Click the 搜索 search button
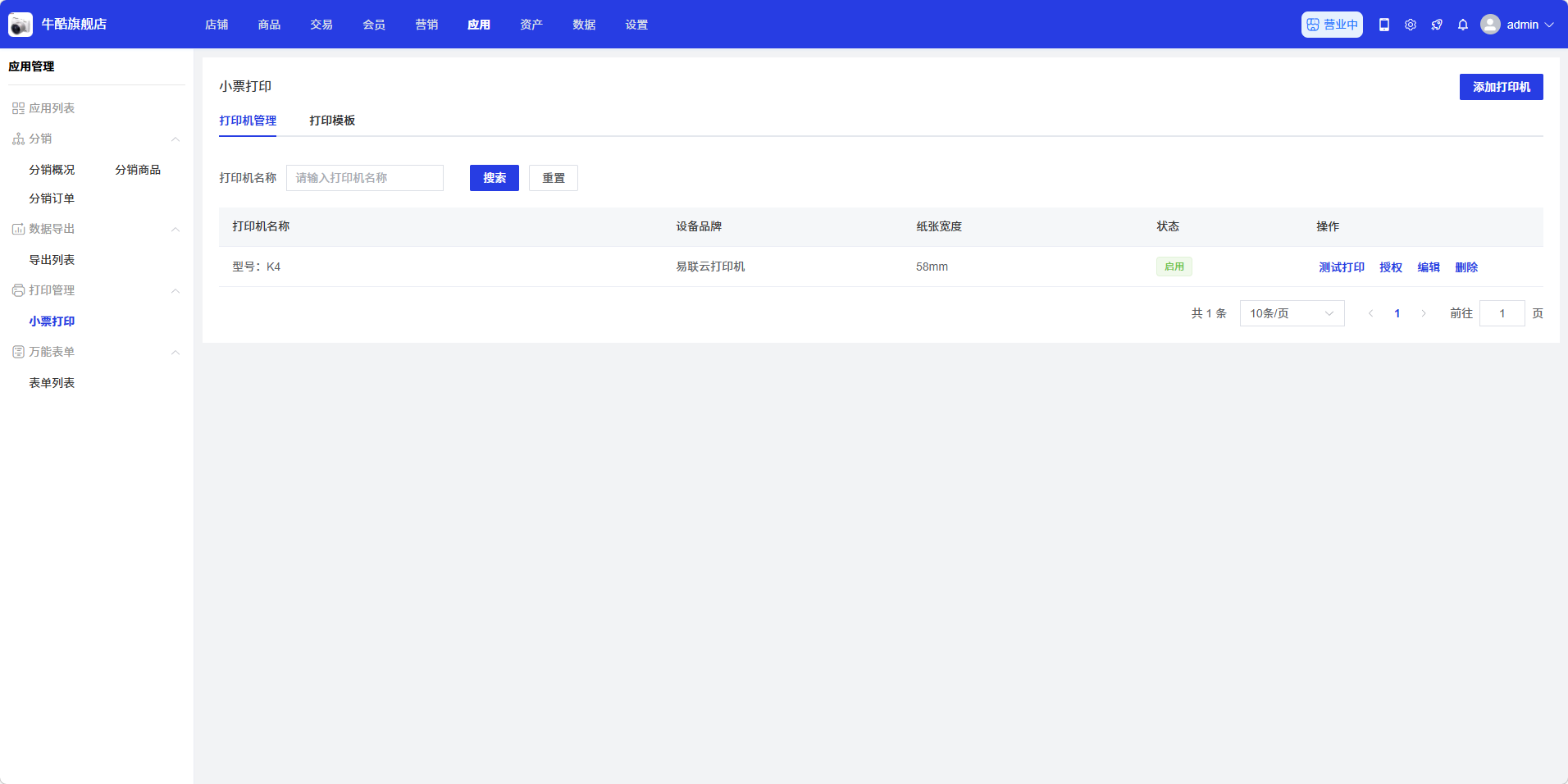Viewport: 1568px width, 784px height. 494,178
